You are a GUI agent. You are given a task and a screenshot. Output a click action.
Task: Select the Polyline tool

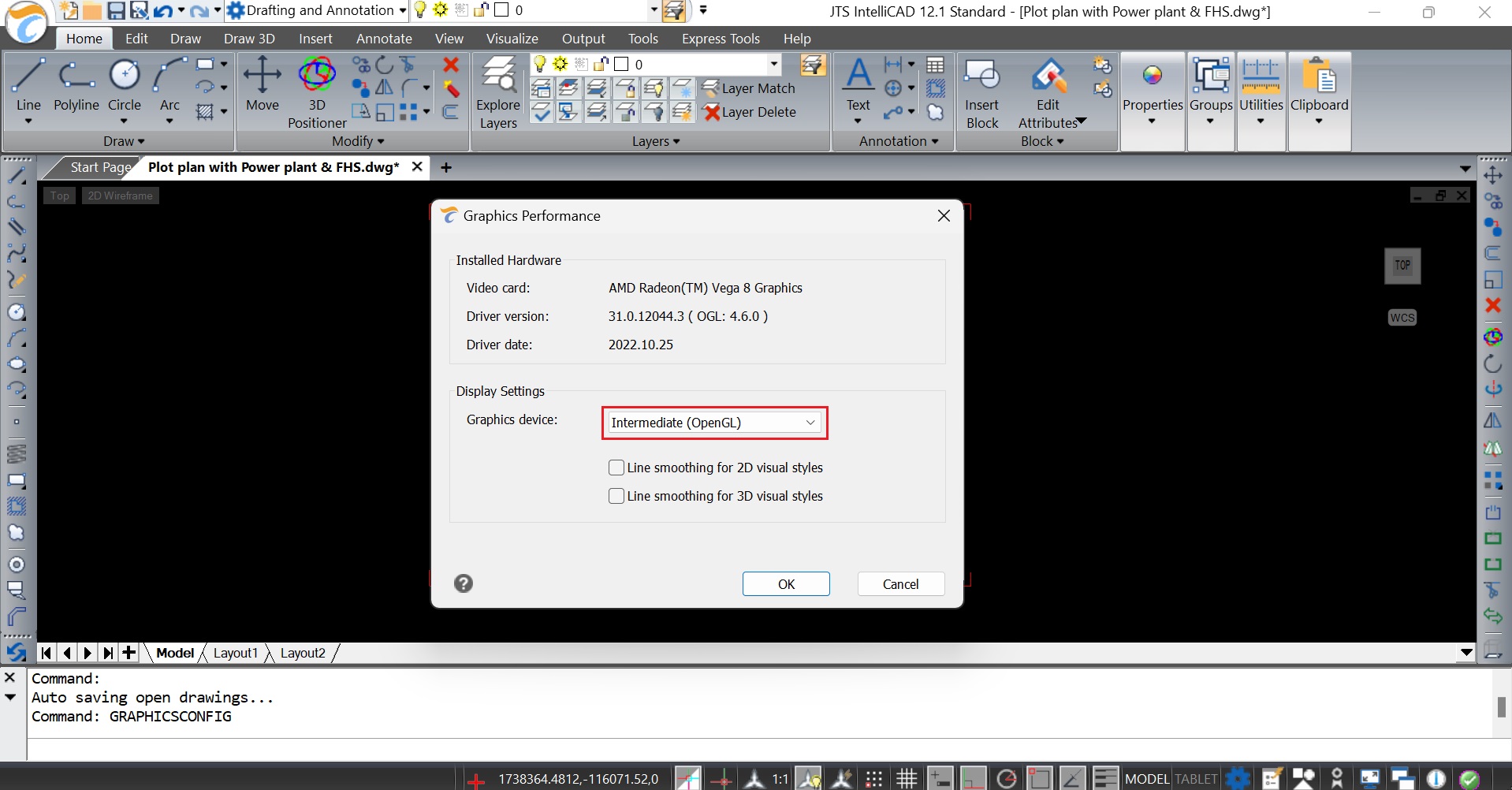[x=76, y=85]
